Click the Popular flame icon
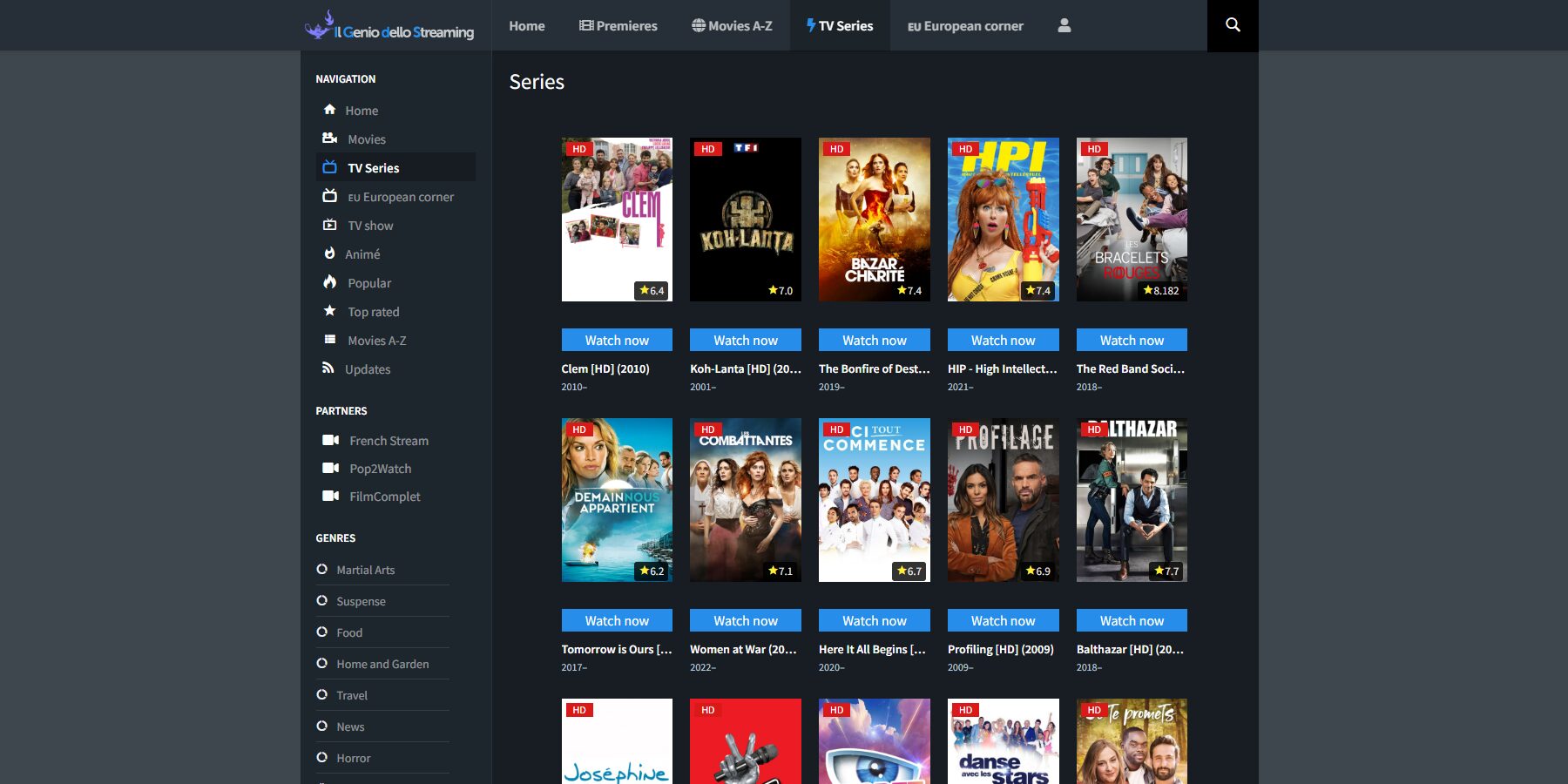Image resolution: width=1568 pixels, height=784 pixels. (330, 282)
